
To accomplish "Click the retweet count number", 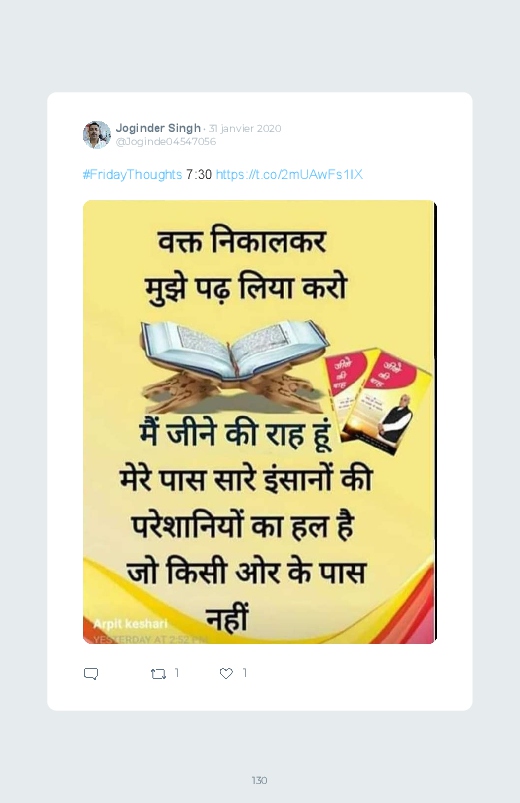I will (177, 672).
